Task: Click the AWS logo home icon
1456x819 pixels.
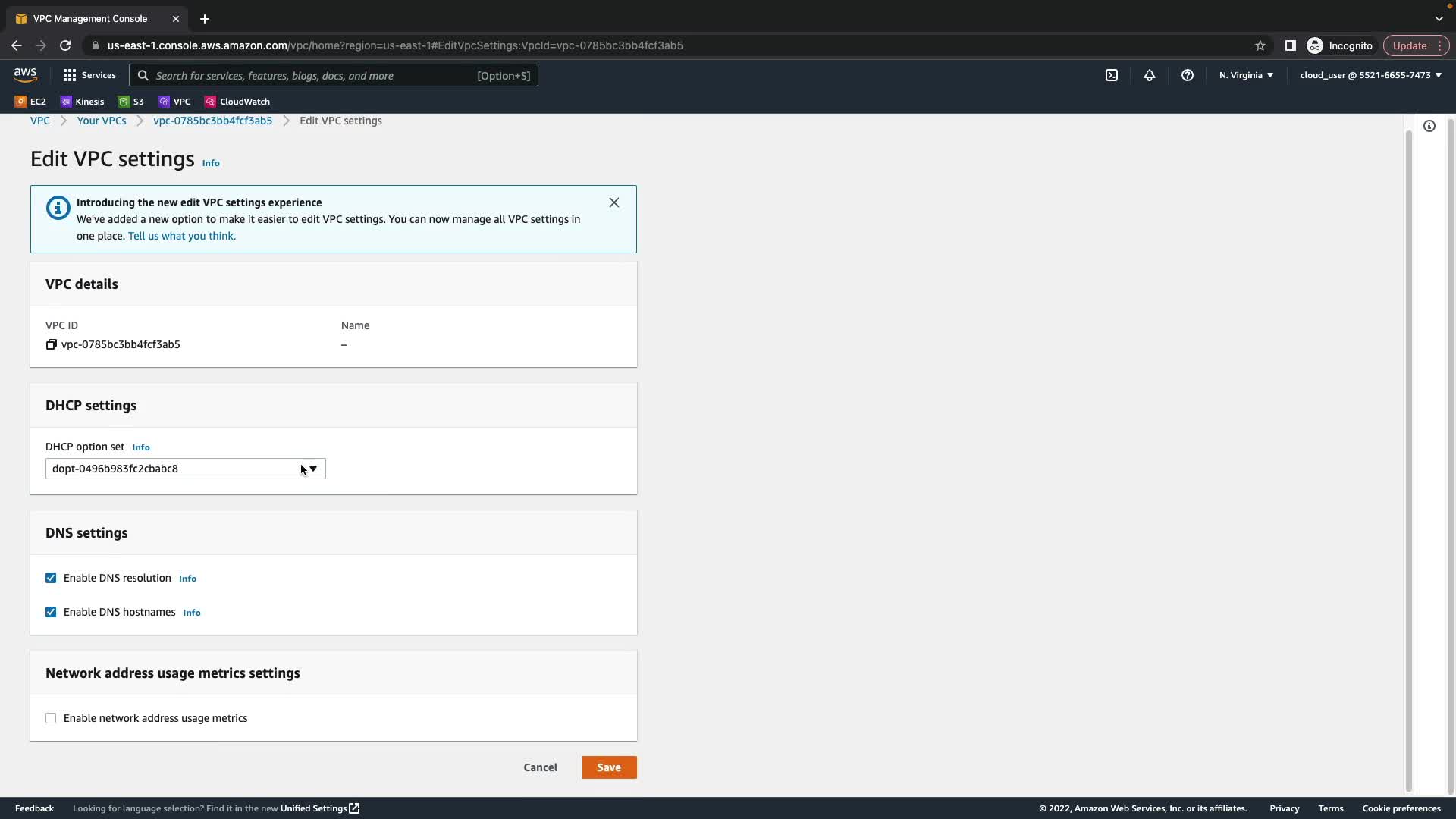Action: pos(25,74)
